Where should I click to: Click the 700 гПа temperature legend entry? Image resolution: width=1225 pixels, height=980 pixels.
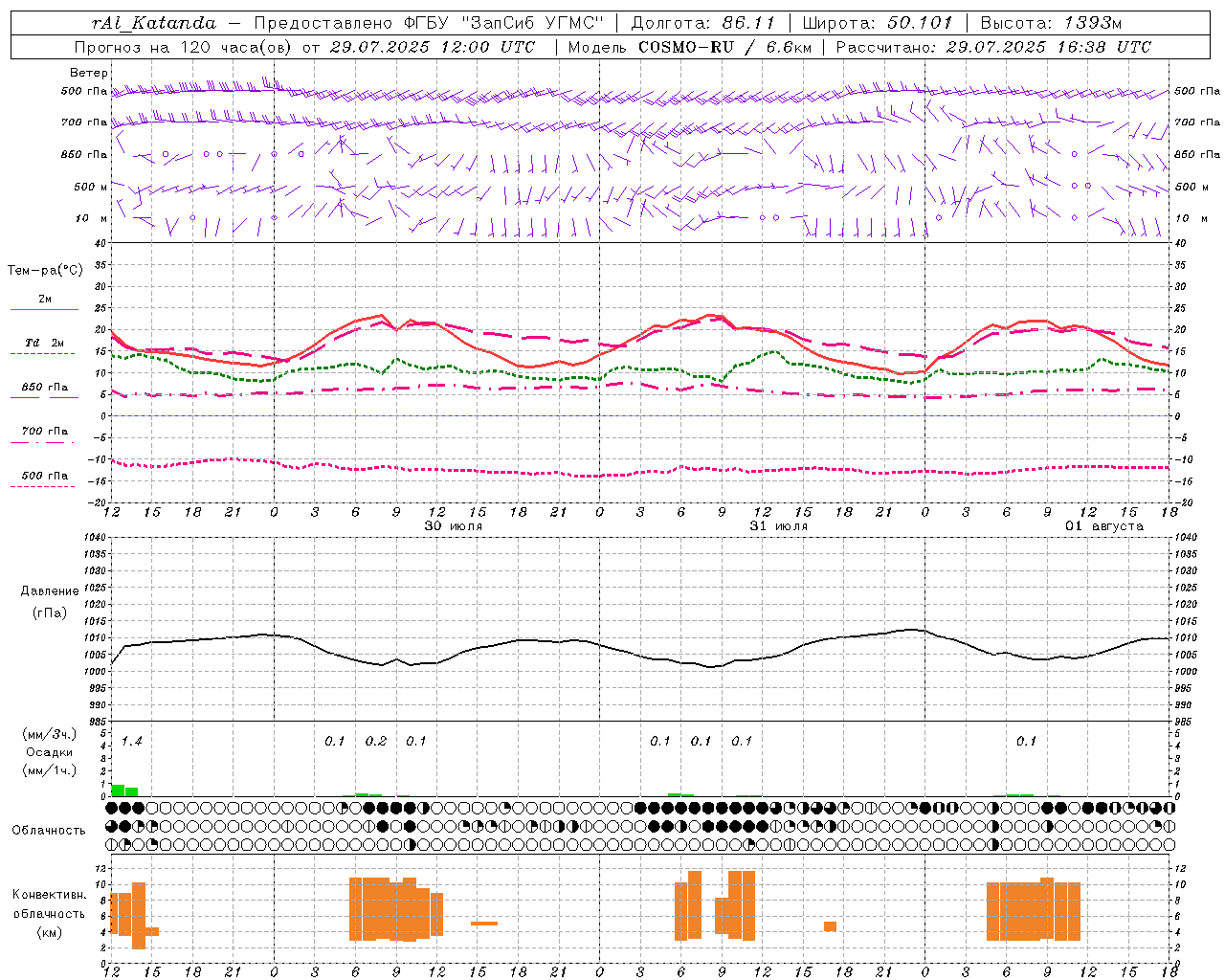coord(45,432)
